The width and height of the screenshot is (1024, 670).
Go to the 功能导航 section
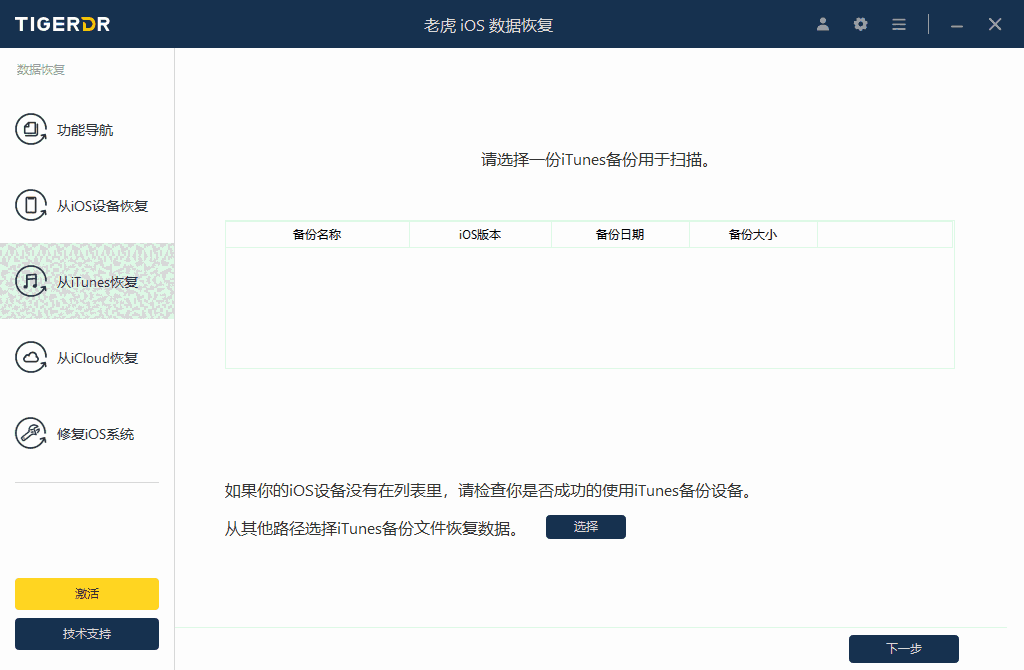87,129
